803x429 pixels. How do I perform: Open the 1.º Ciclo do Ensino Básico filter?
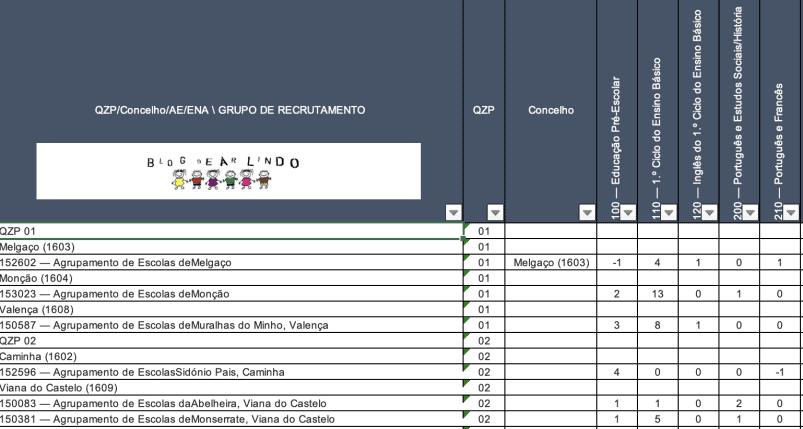pyautogui.click(x=668, y=212)
